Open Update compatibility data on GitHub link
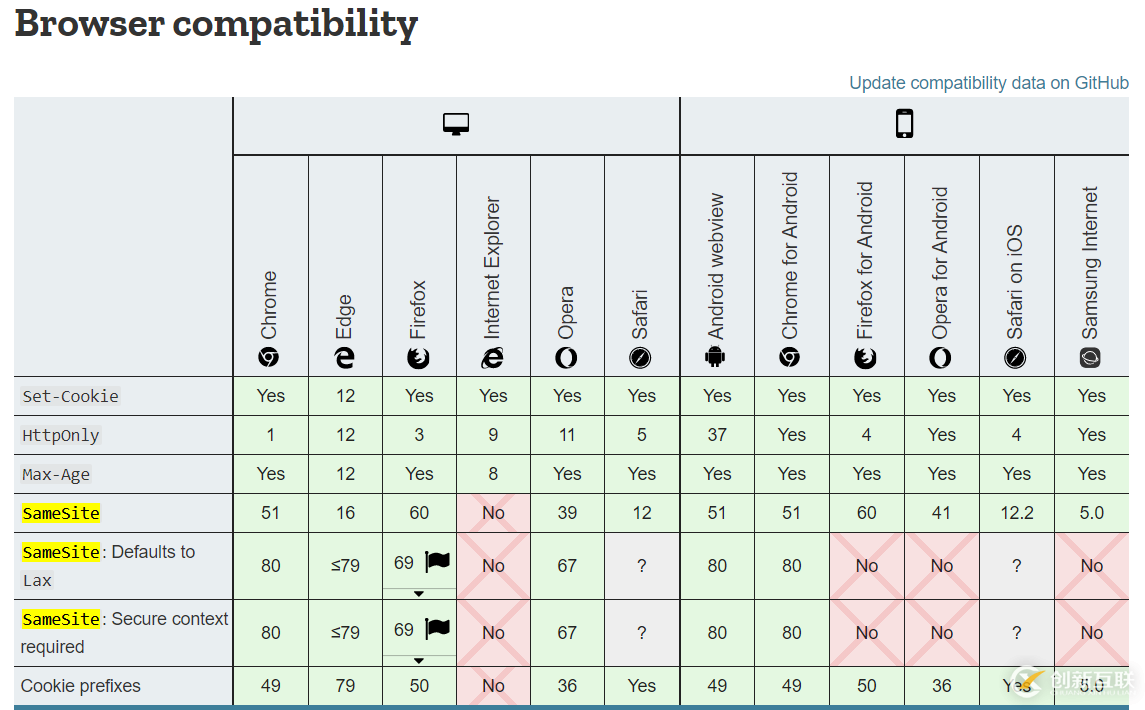Viewport: 1145px width, 710px height. click(988, 83)
